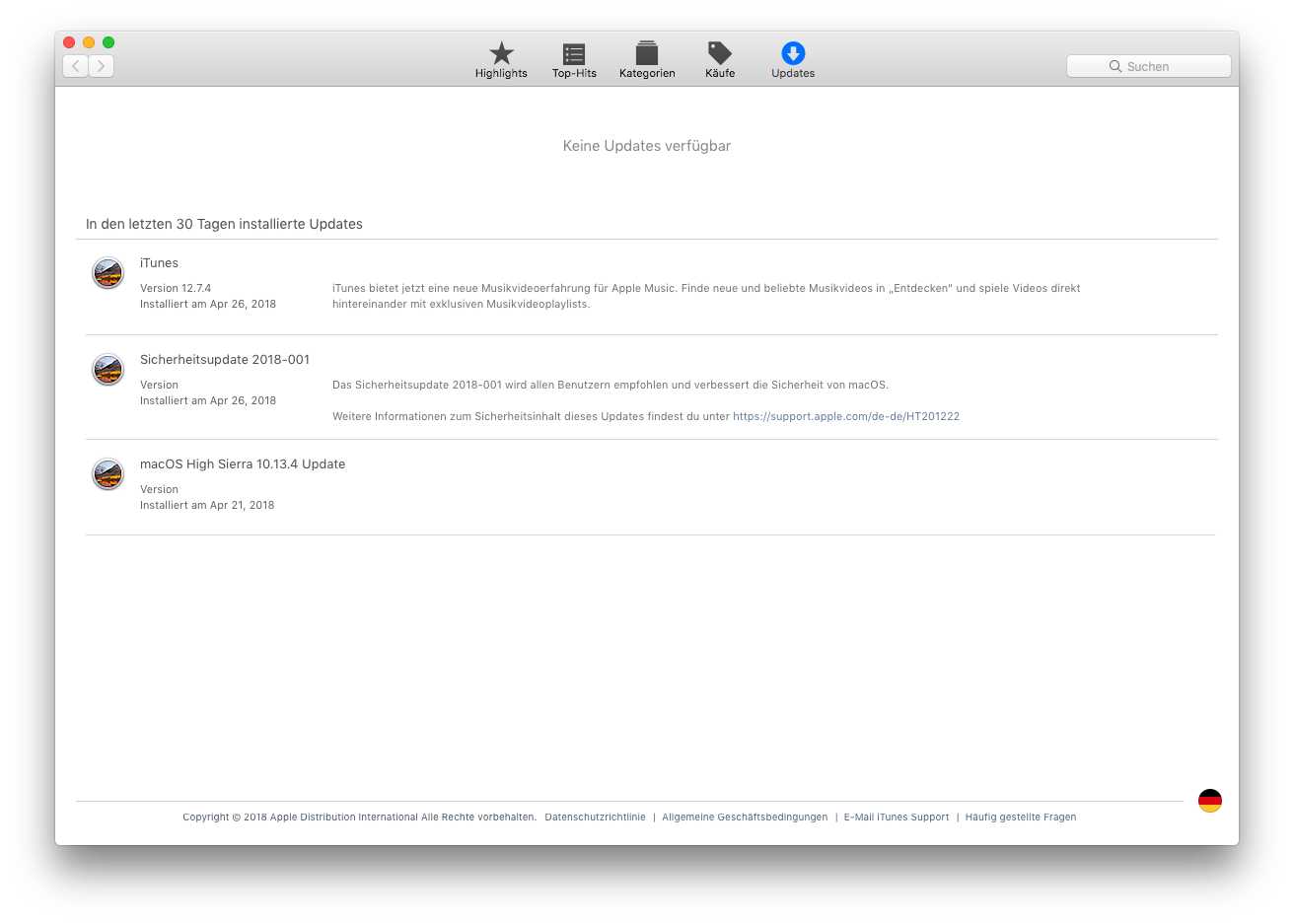
Task: Click the iTunes Musikvideoerfahrung description text
Action: point(706,296)
